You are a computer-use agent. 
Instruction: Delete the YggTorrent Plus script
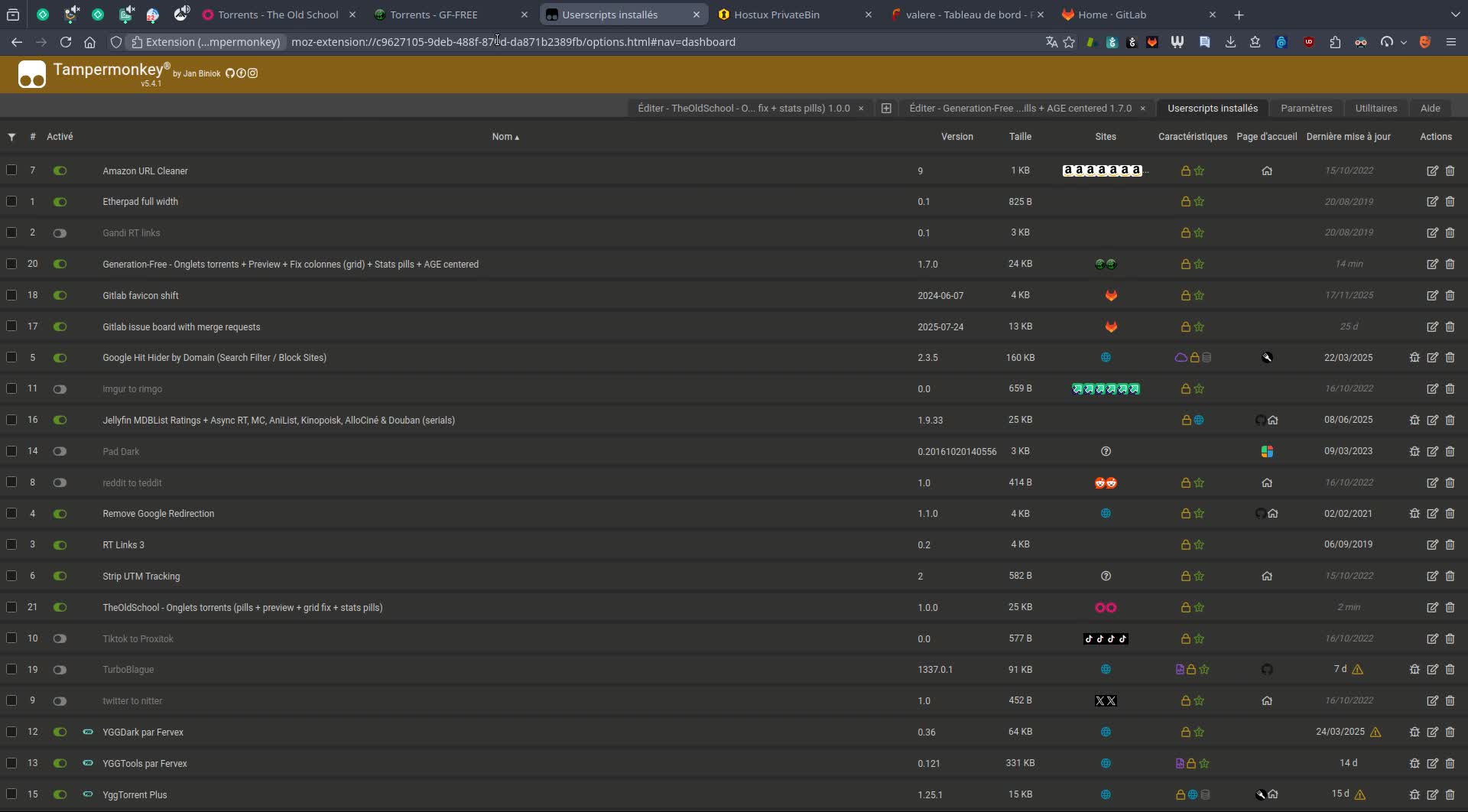pos(1450,794)
